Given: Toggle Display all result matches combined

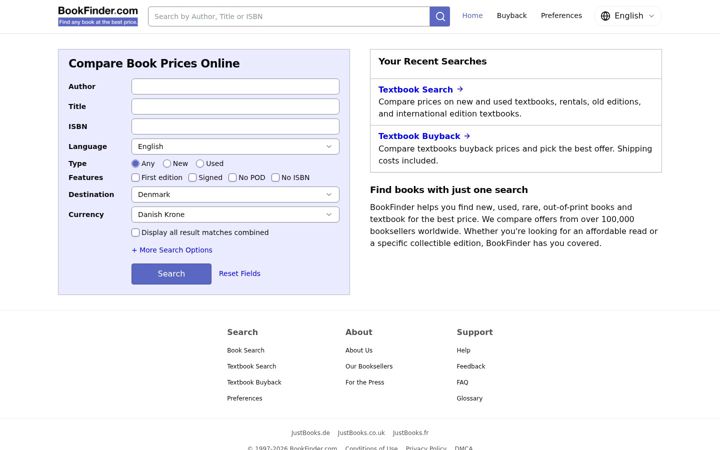Looking at the screenshot, I should tap(135, 232).
